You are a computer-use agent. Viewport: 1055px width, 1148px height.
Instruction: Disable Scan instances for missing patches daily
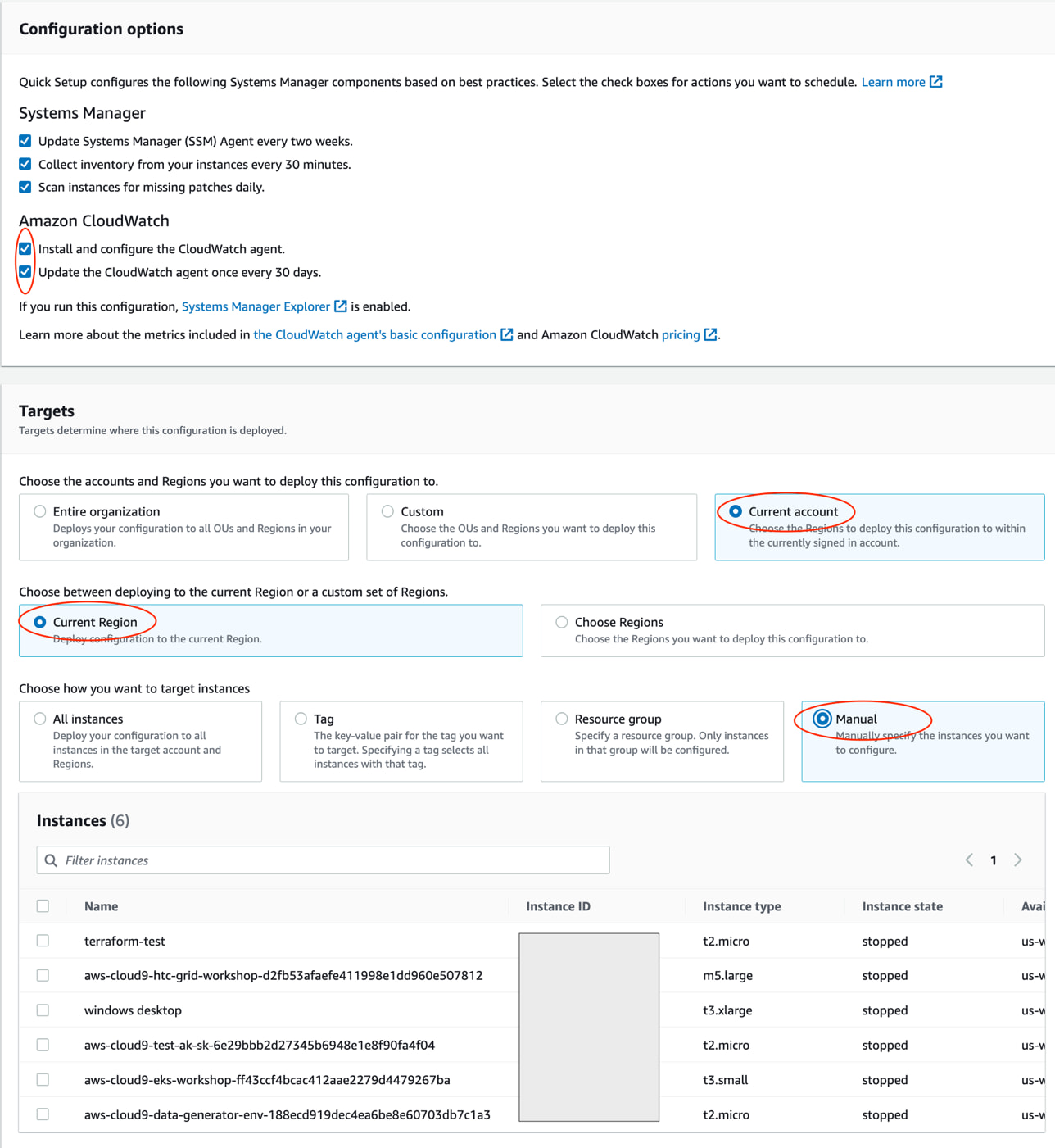[x=25, y=187]
